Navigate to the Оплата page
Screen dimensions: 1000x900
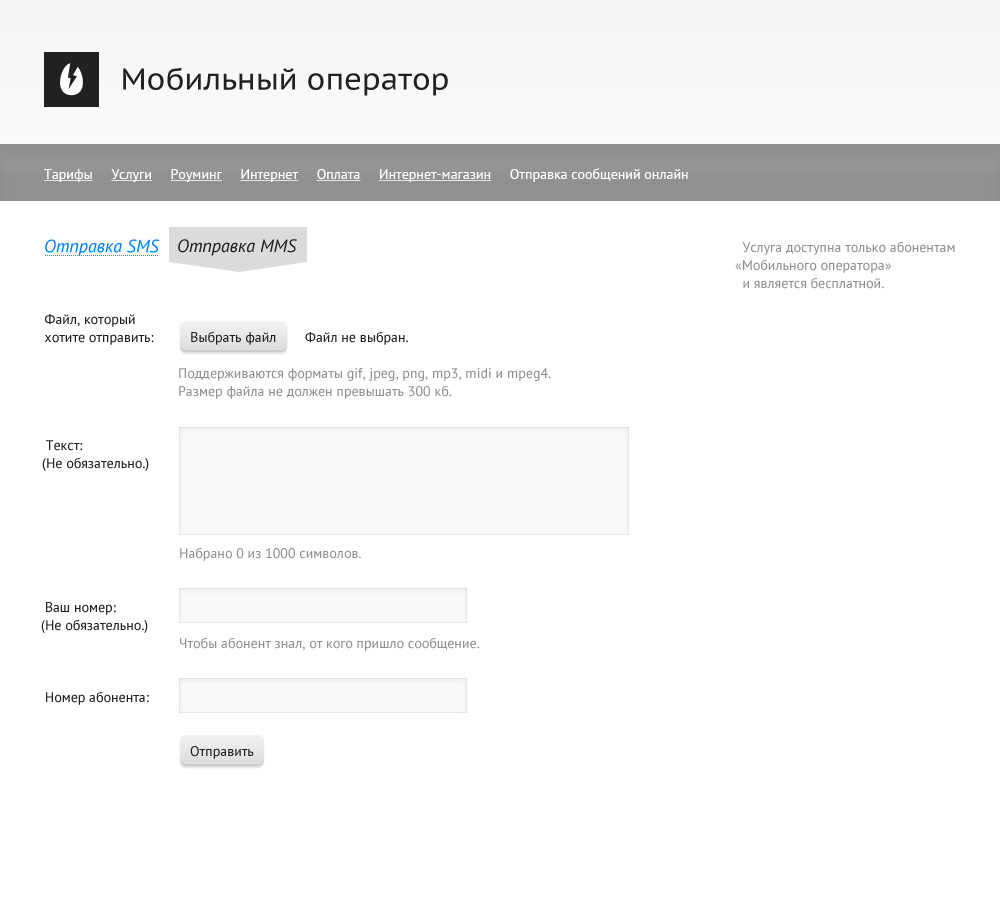pos(338,174)
